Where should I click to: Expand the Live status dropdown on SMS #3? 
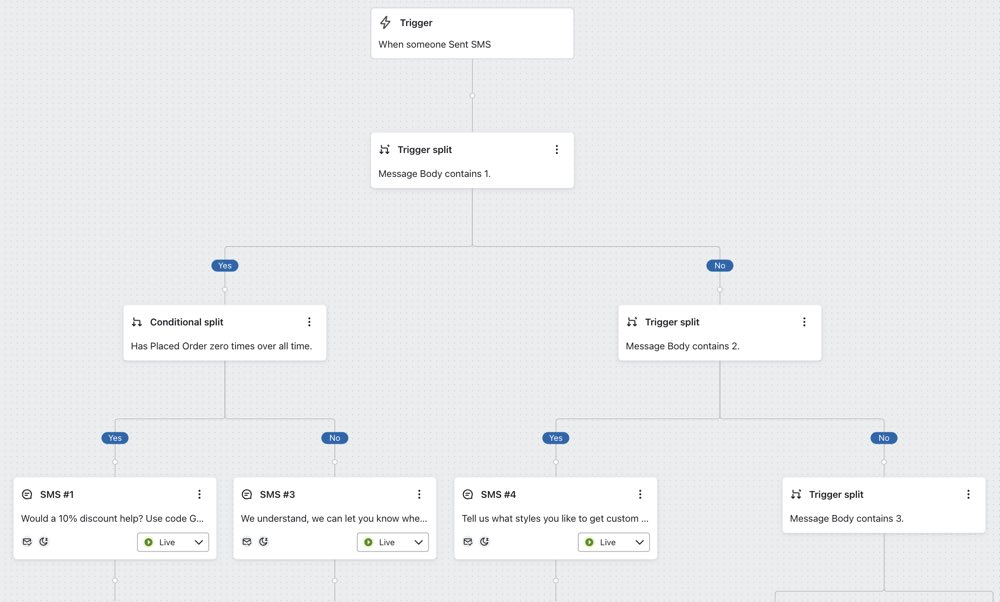(x=393, y=542)
